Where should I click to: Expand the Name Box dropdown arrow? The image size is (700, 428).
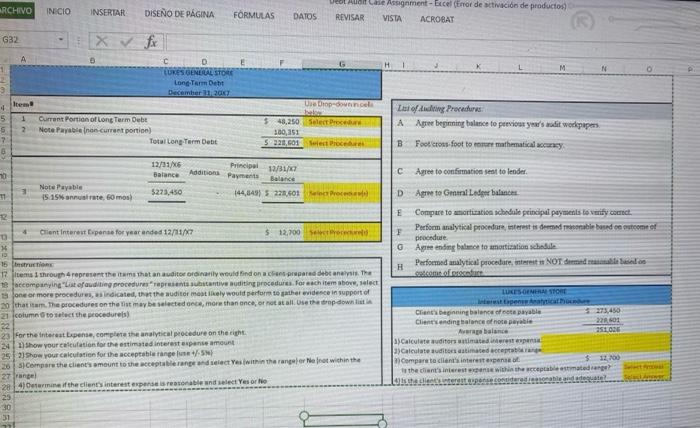pos(61,40)
